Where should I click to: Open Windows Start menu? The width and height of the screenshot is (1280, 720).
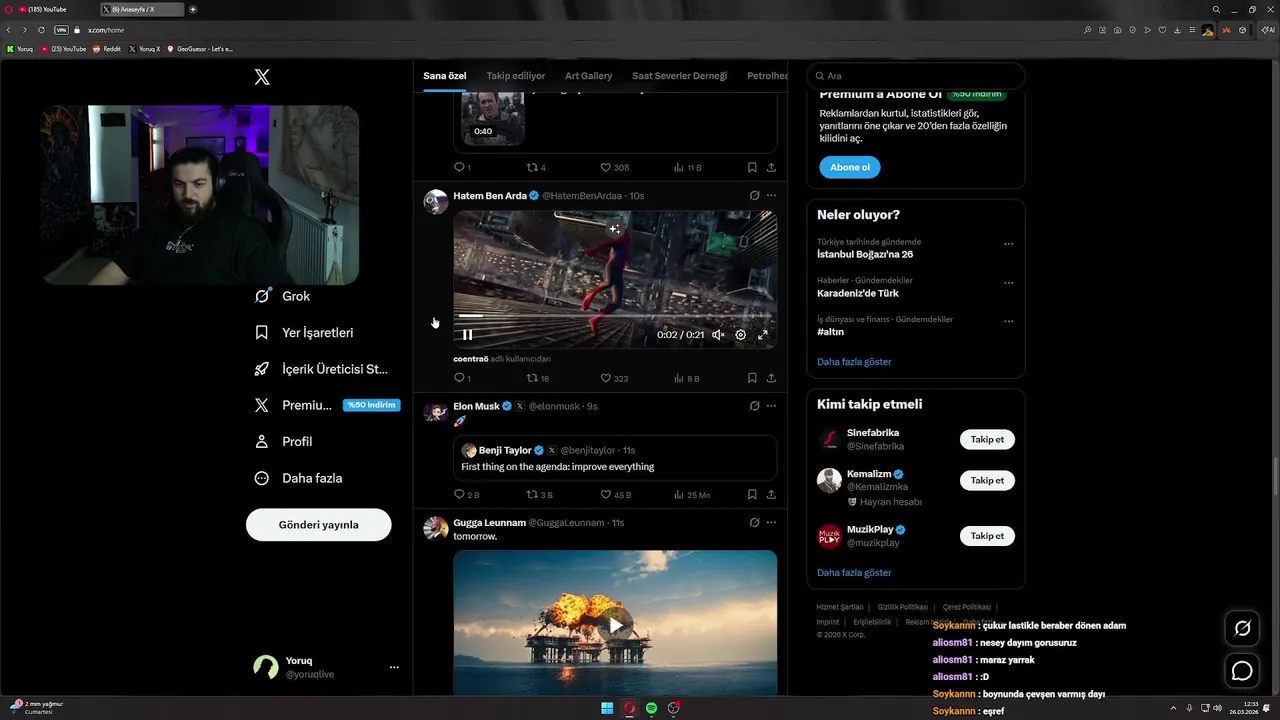point(607,708)
